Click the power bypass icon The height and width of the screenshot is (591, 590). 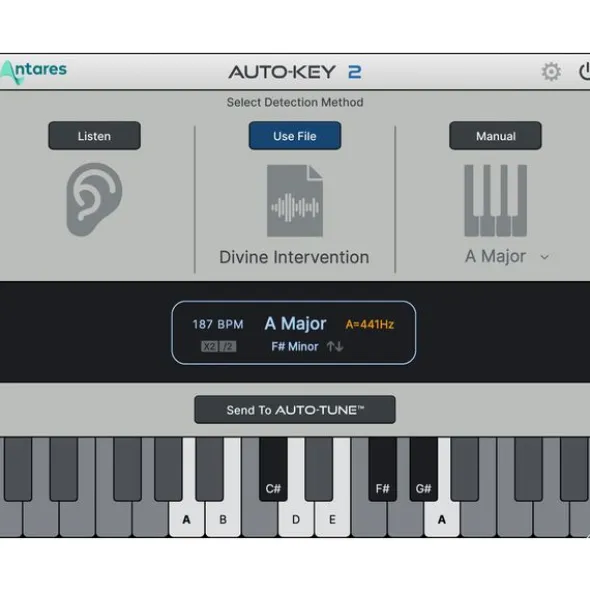(x=584, y=72)
